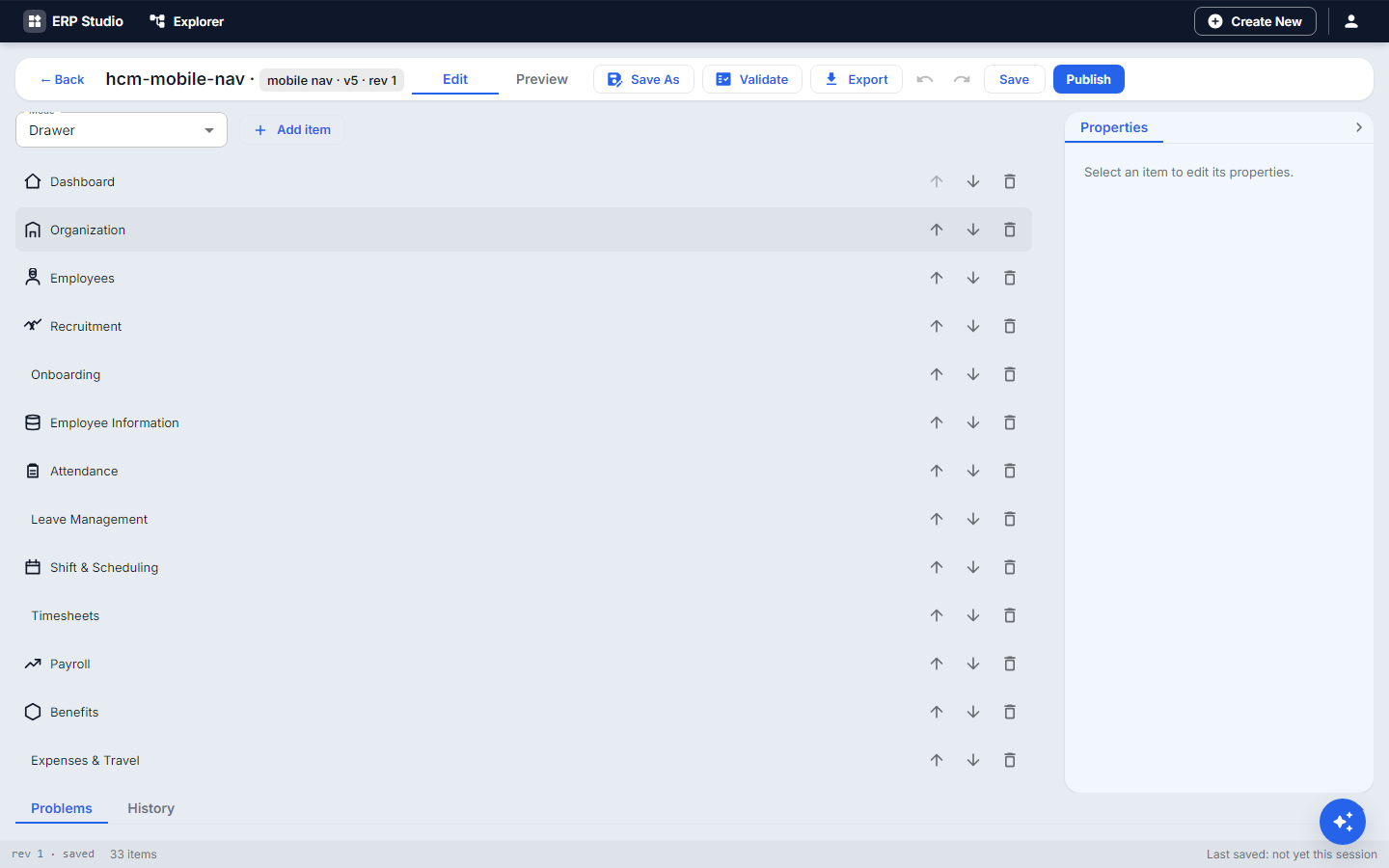Select the Onboarding nav item
Viewport: 1389px width, 868px height.
coord(524,374)
